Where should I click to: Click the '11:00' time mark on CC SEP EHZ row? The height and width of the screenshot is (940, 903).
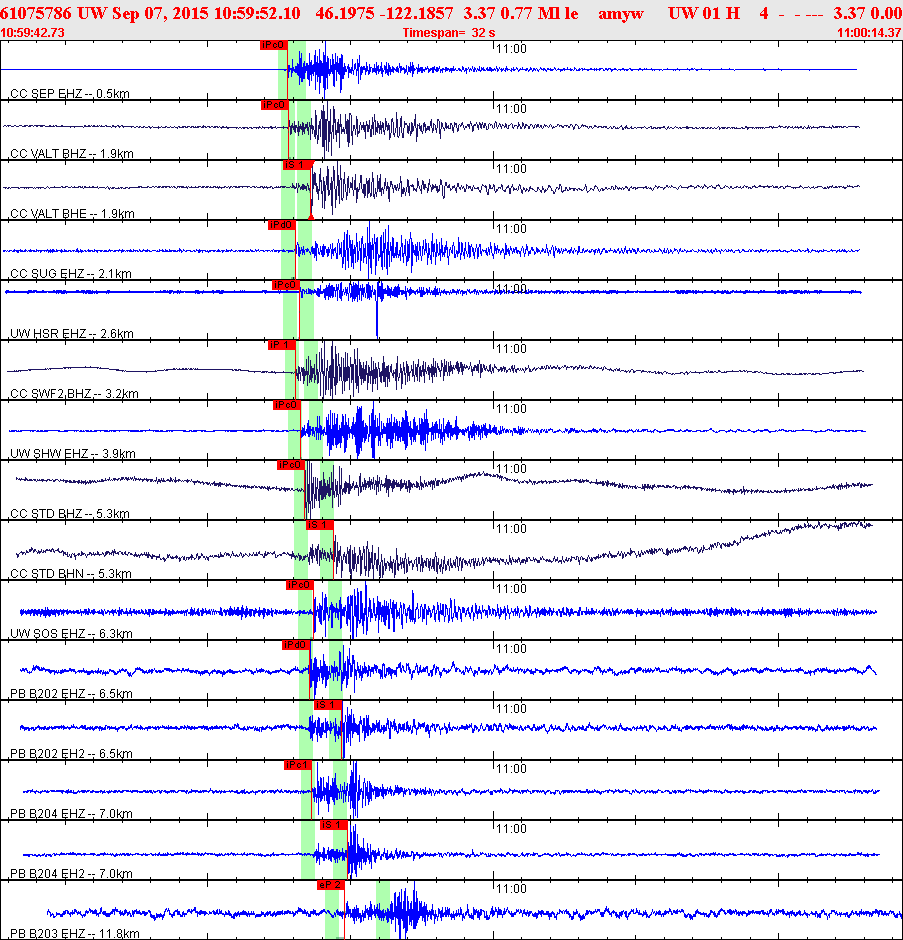tap(511, 49)
